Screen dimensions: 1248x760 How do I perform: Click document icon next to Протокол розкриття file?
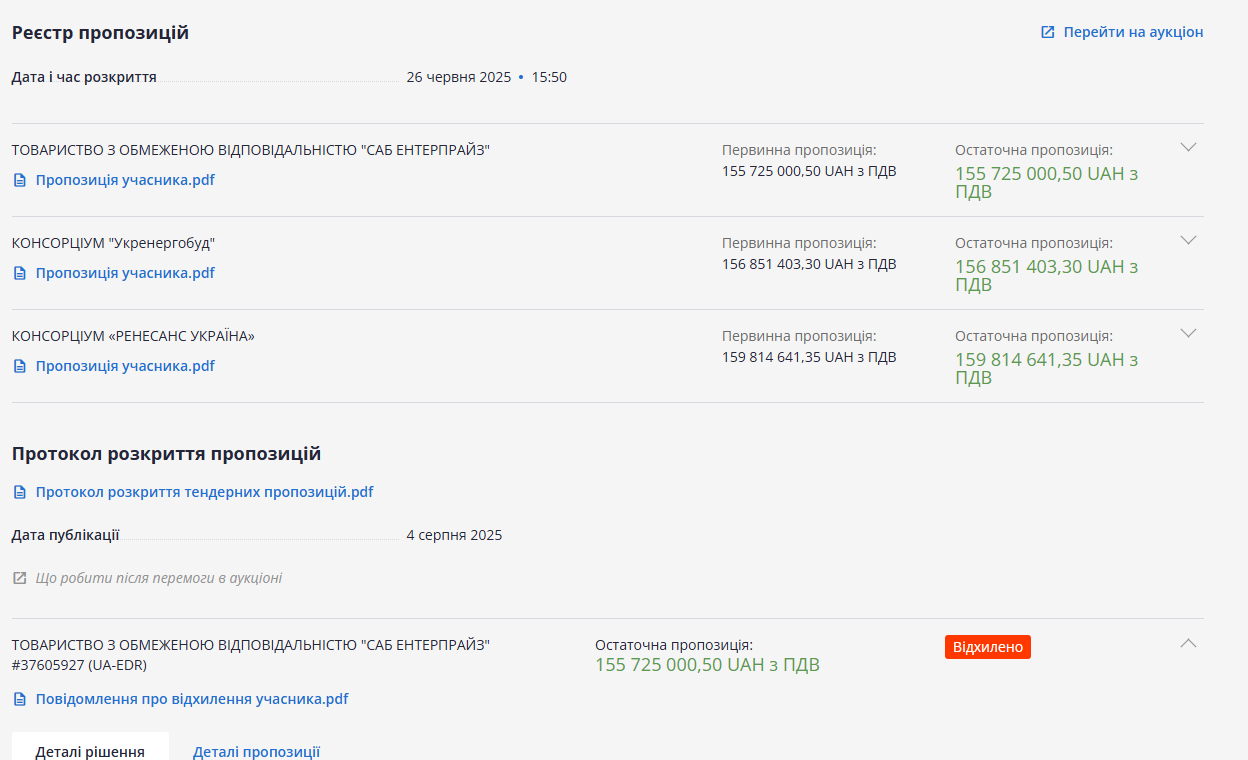(x=19, y=492)
